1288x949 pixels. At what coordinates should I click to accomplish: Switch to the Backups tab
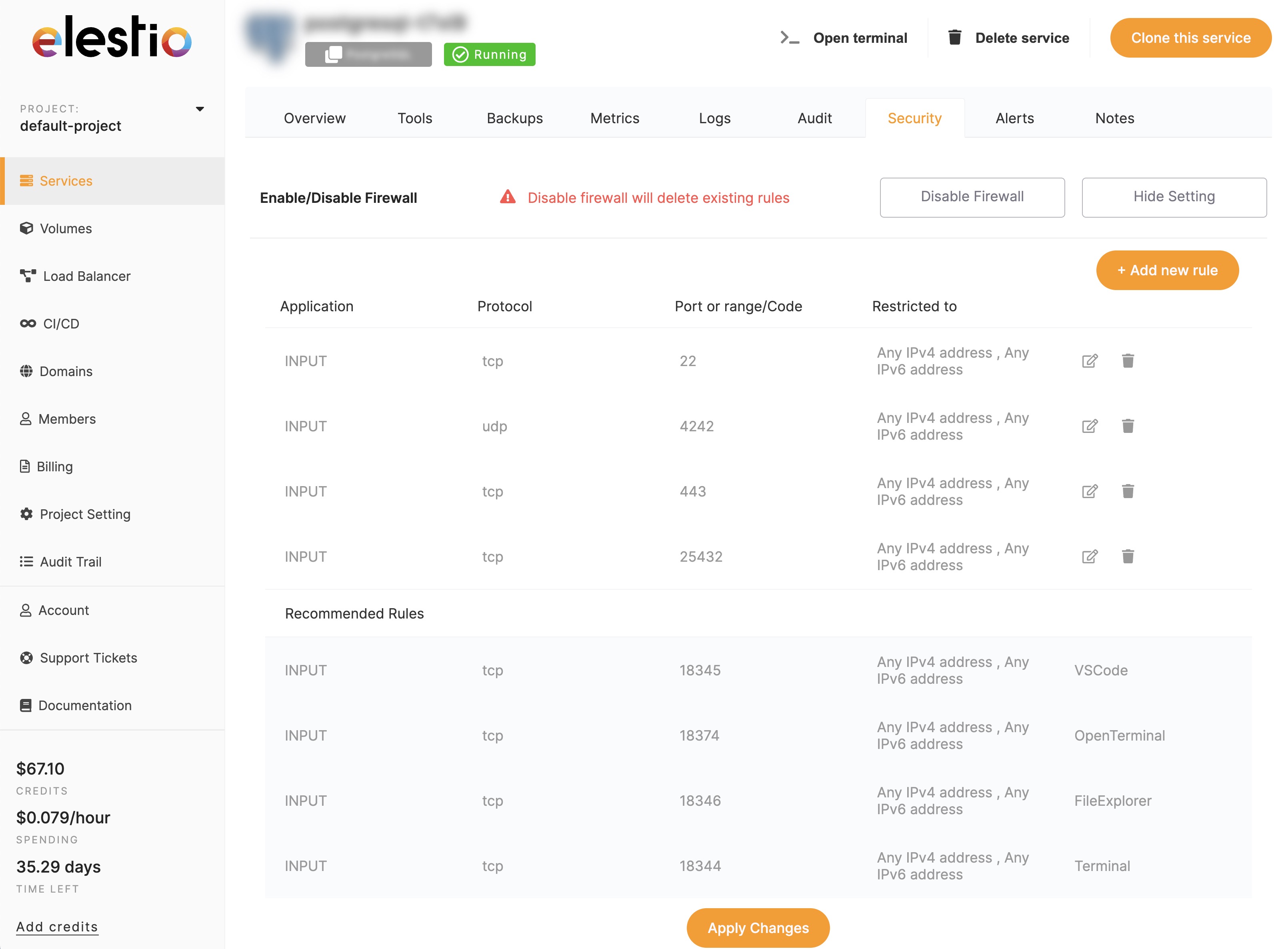[x=514, y=118]
